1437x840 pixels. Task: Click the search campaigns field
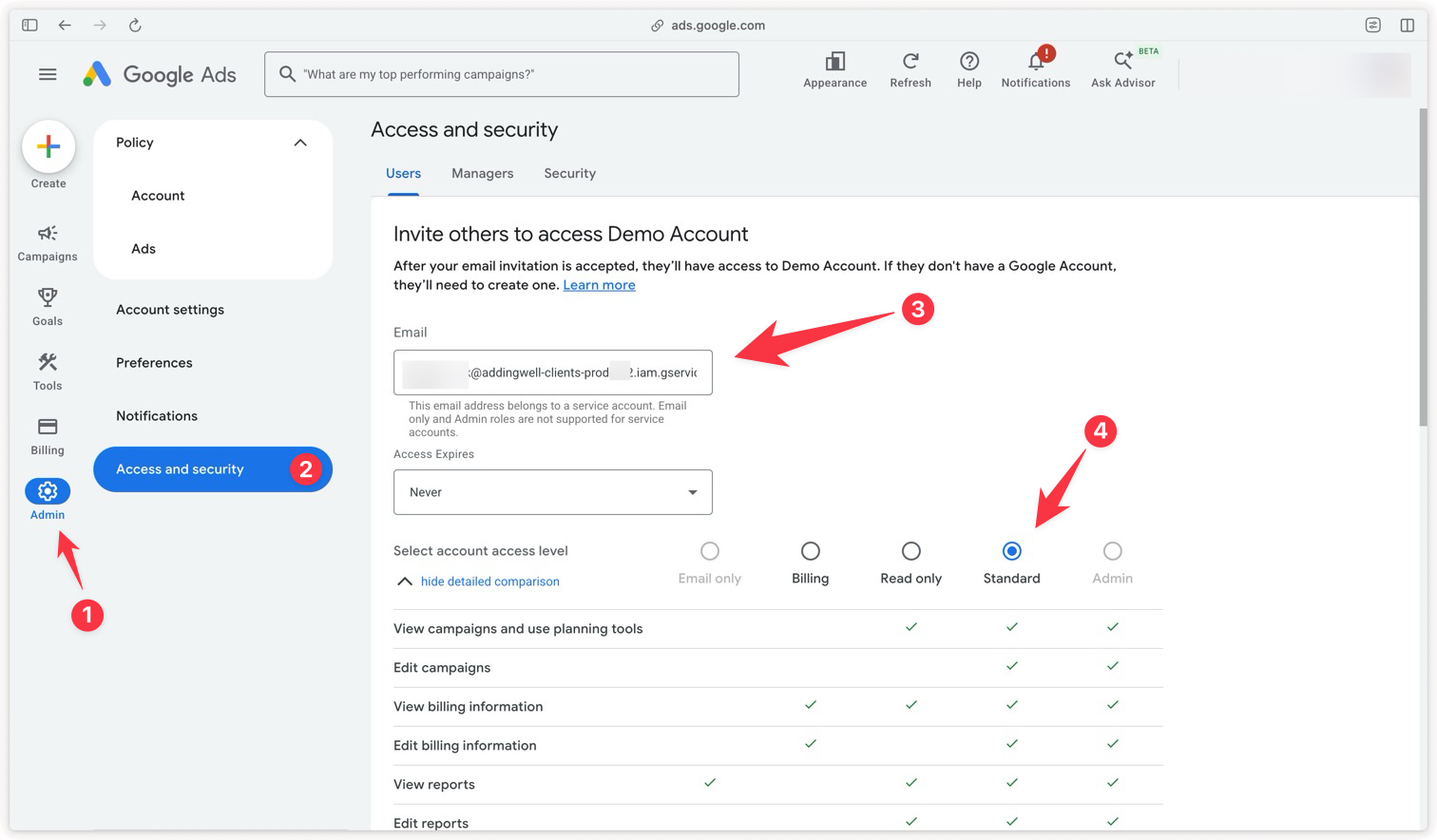(x=502, y=74)
